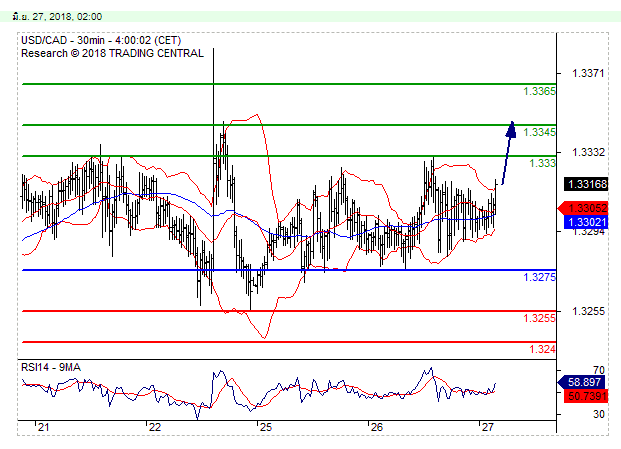Select the 'USD/CAD - 30min - 4:00:02 (CET)' title
The height and width of the screenshot is (449, 621).
101,40
